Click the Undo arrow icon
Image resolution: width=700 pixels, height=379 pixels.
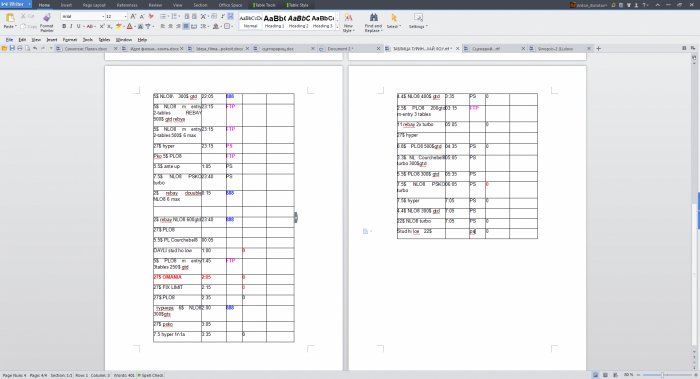click(x=35, y=48)
